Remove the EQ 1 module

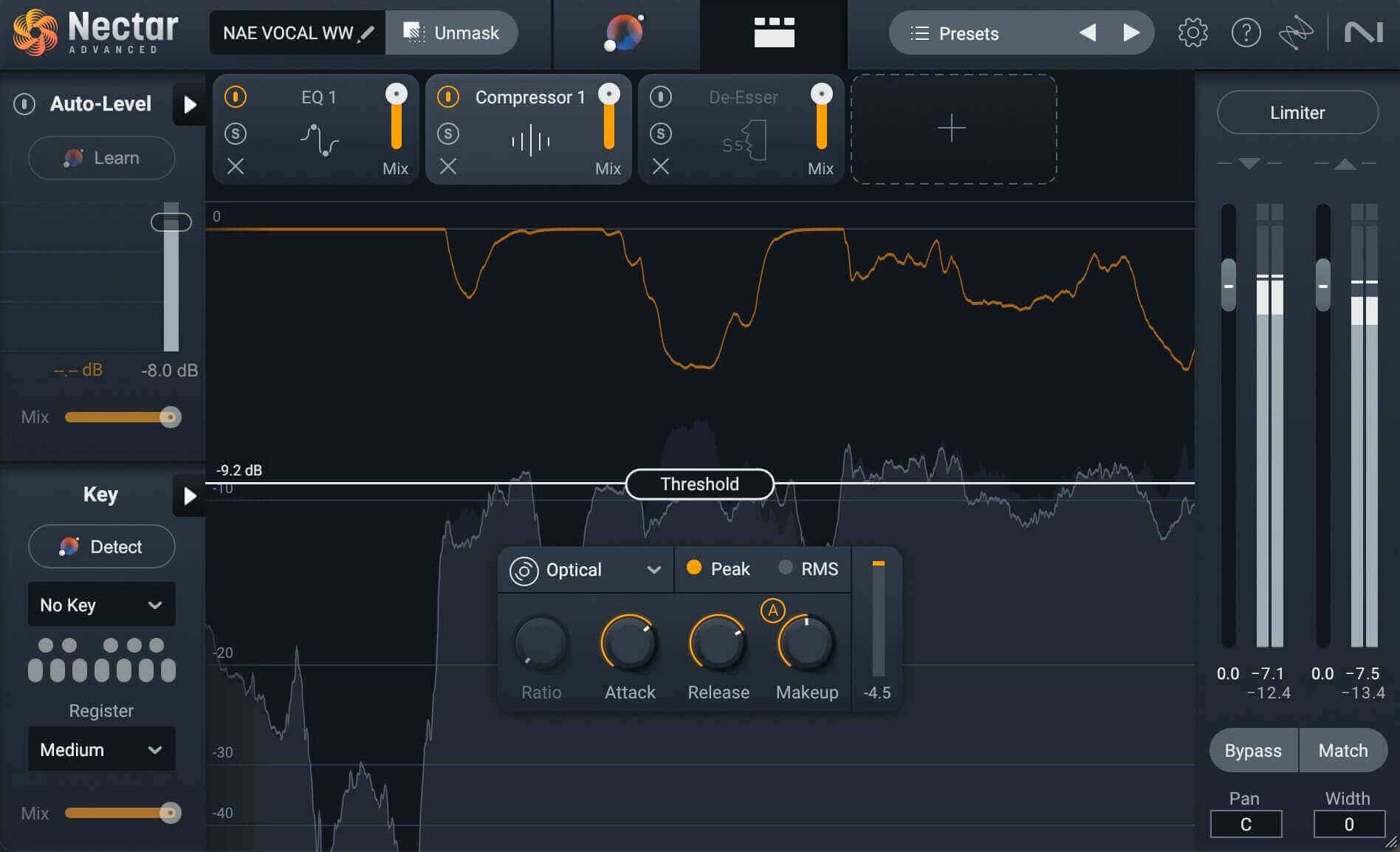[236, 167]
